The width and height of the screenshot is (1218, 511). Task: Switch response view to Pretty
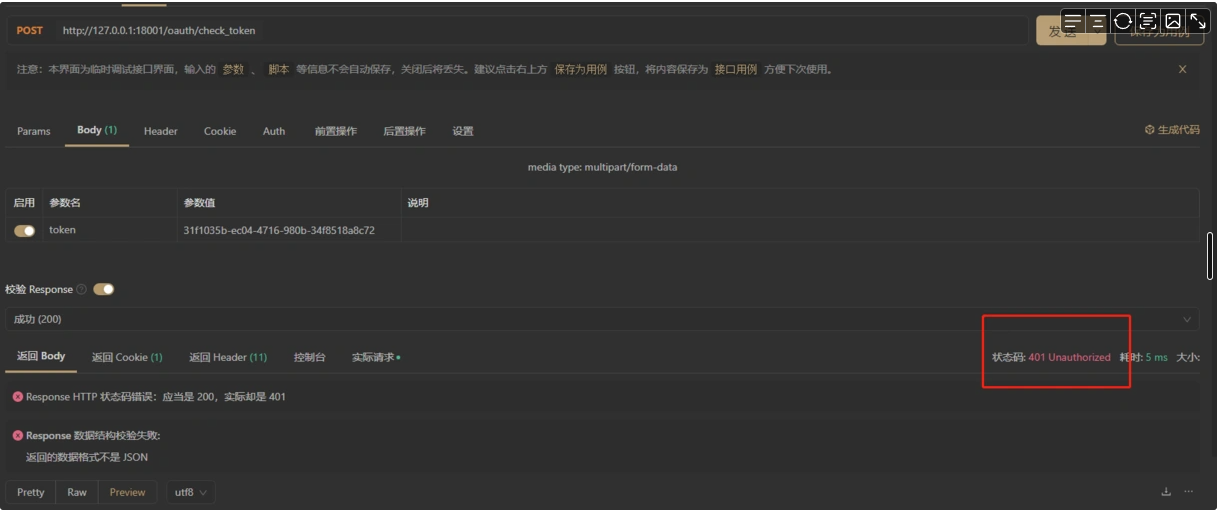(x=31, y=492)
